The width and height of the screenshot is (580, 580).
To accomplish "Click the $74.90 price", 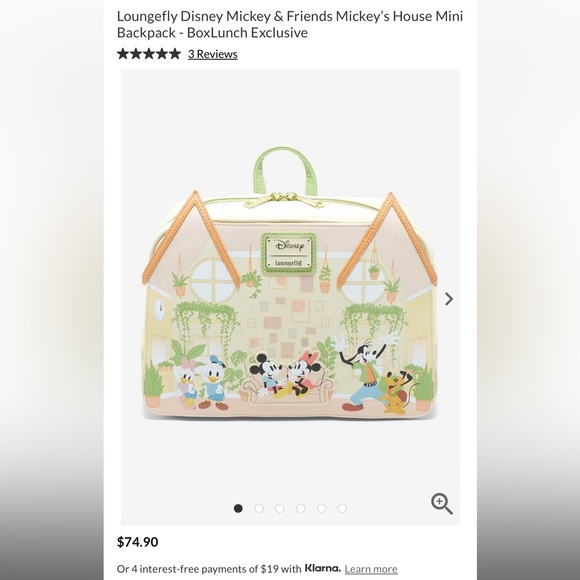I will pos(138,542).
